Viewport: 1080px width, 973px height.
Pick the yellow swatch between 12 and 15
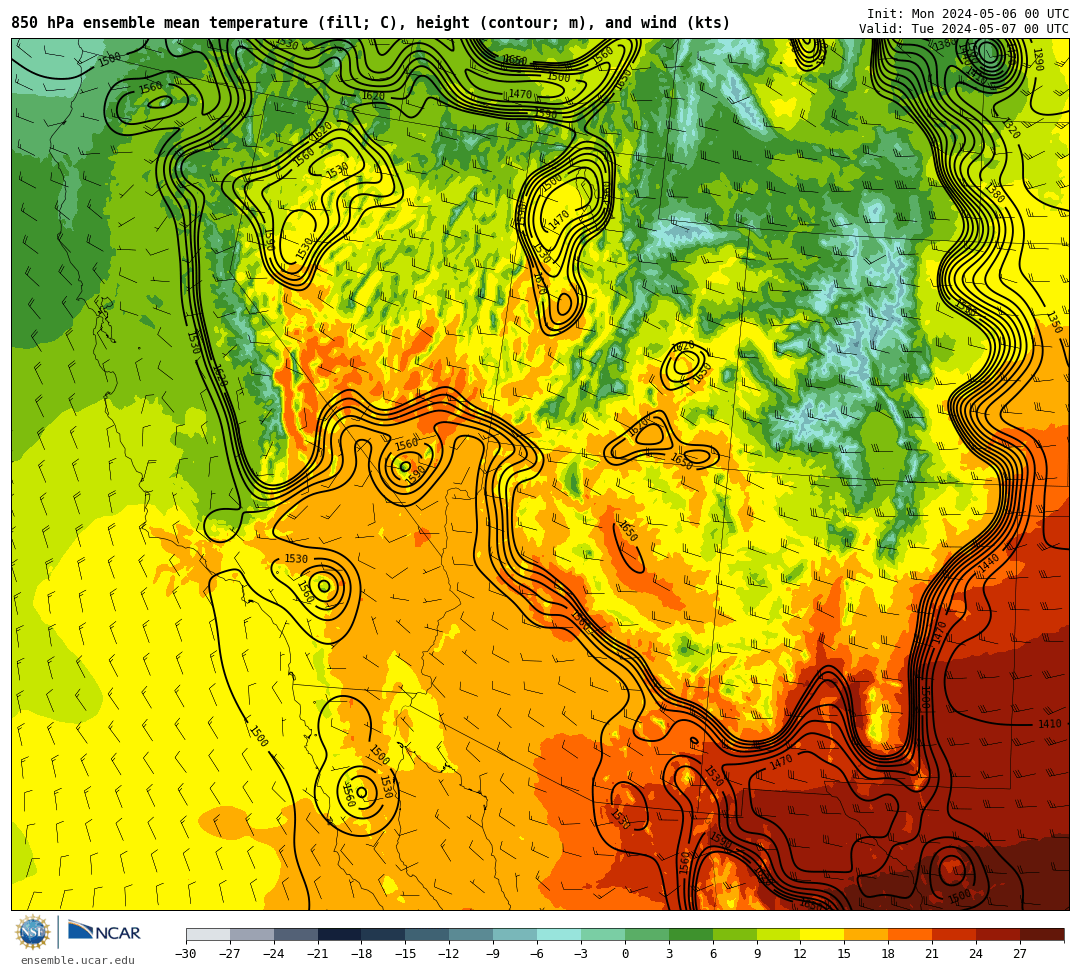point(822,934)
